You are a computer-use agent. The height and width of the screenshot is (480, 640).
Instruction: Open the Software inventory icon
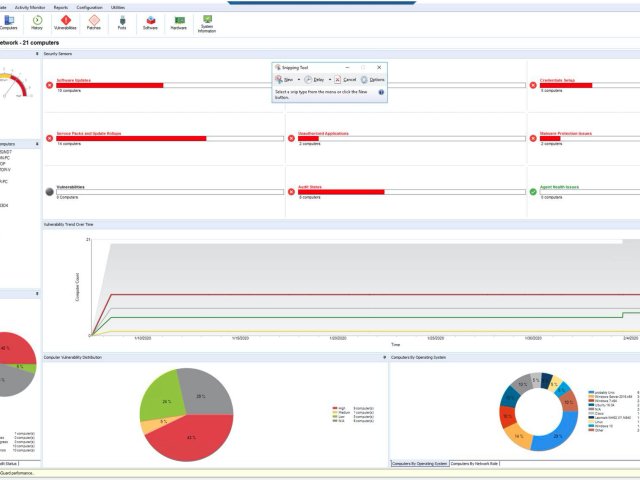pos(150,21)
